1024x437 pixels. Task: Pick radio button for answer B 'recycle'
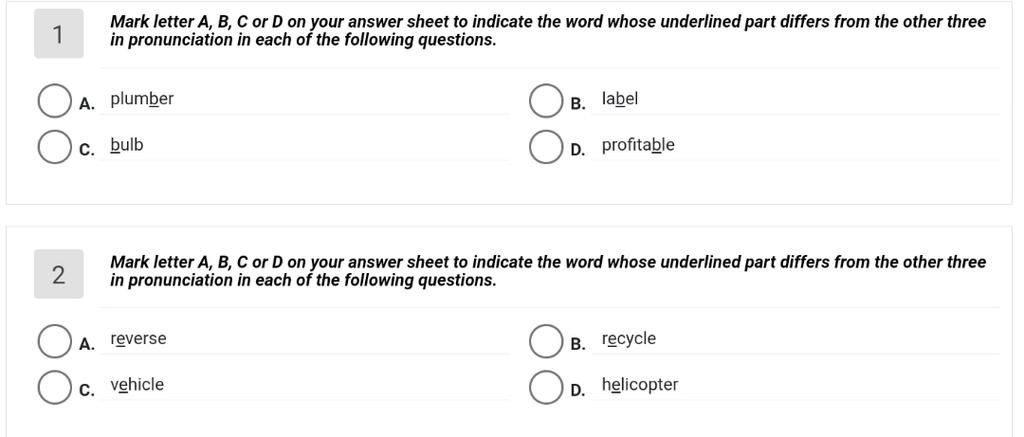click(545, 341)
